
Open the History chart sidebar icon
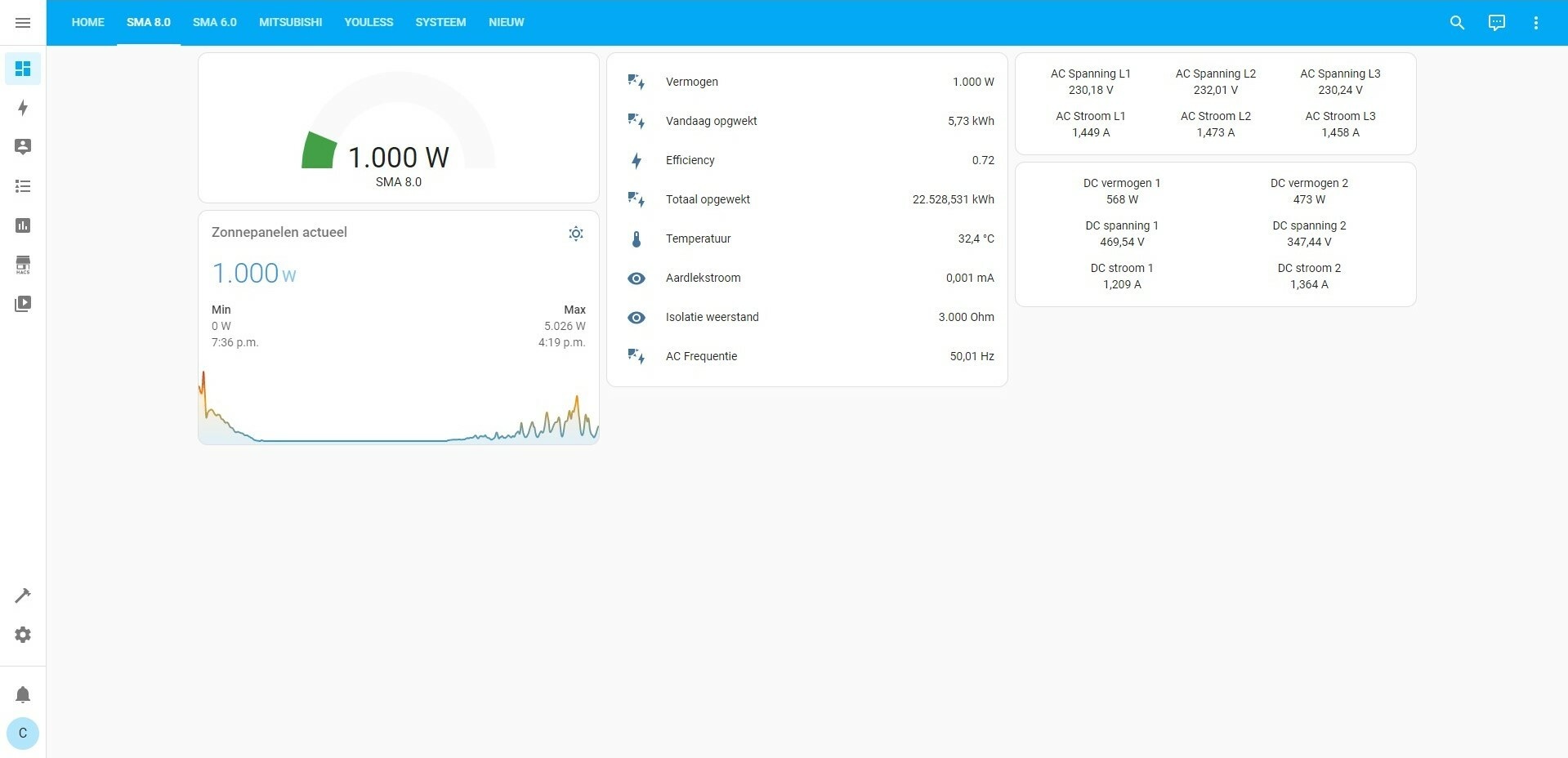tap(23, 225)
